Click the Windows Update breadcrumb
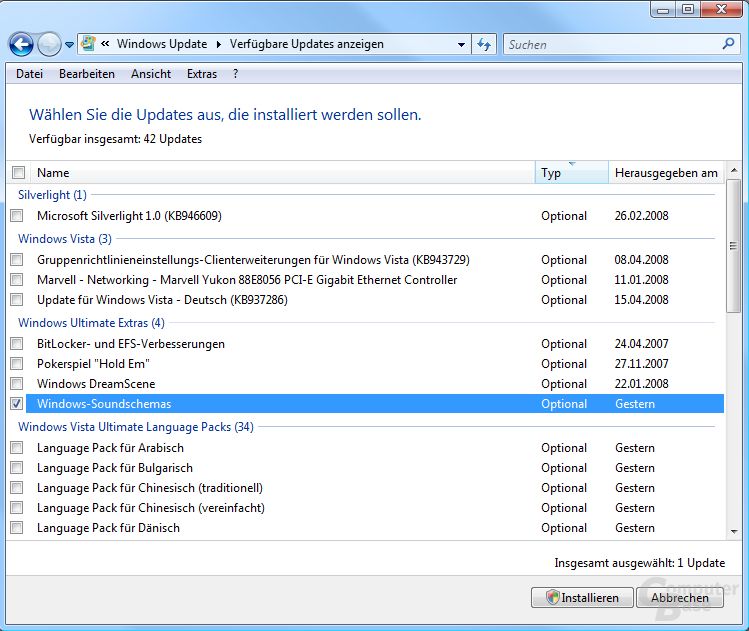Image resolution: width=749 pixels, height=631 pixels. click(162, 44)
